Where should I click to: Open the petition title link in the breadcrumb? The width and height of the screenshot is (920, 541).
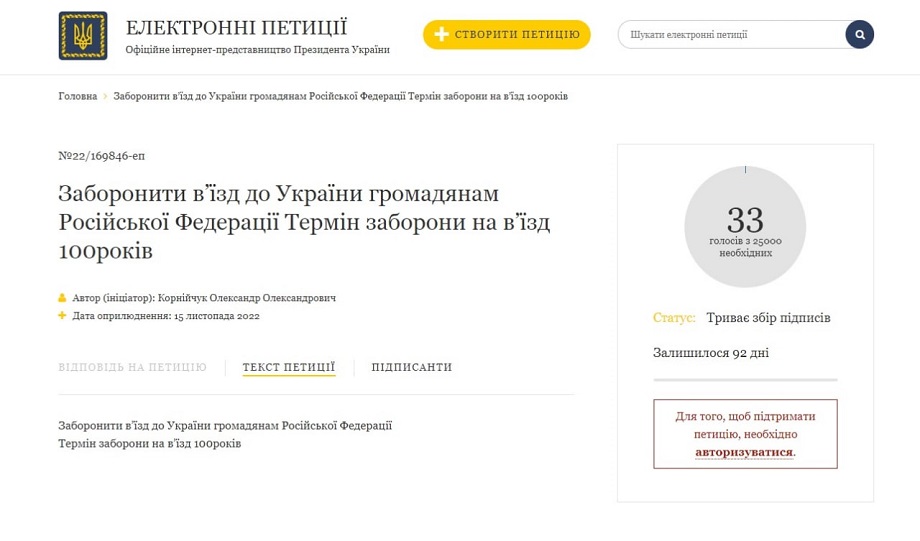340,96
